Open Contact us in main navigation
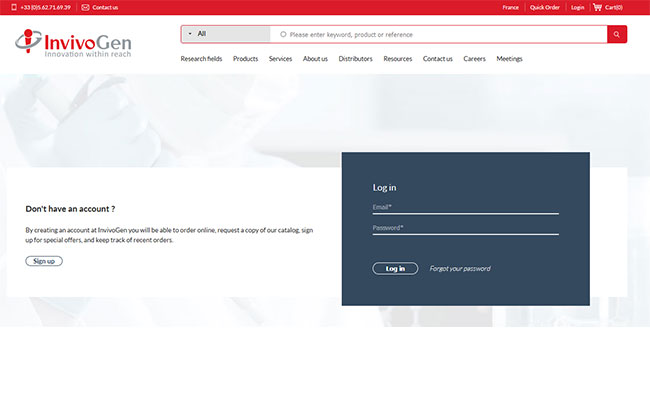The height and width of the screenshot is (400, 650). pos(437,59)
